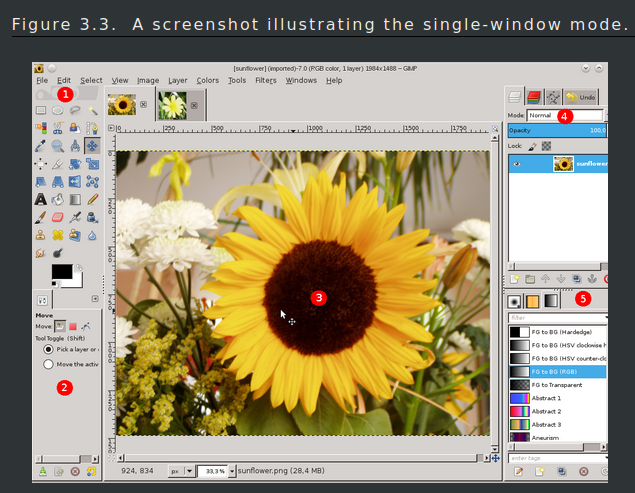Open tool options tab menu arrow
The height and width of the screenshot is (493, 635).
tap(95, 299)
